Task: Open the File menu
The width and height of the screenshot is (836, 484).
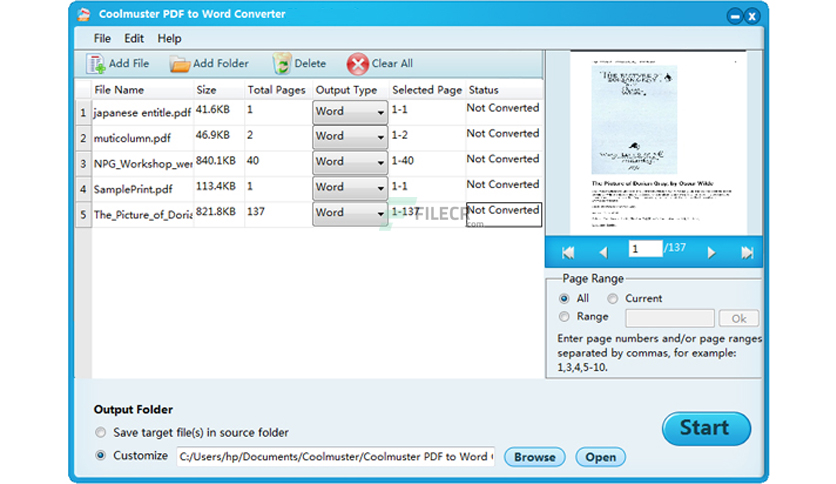Action: point(102,38)
